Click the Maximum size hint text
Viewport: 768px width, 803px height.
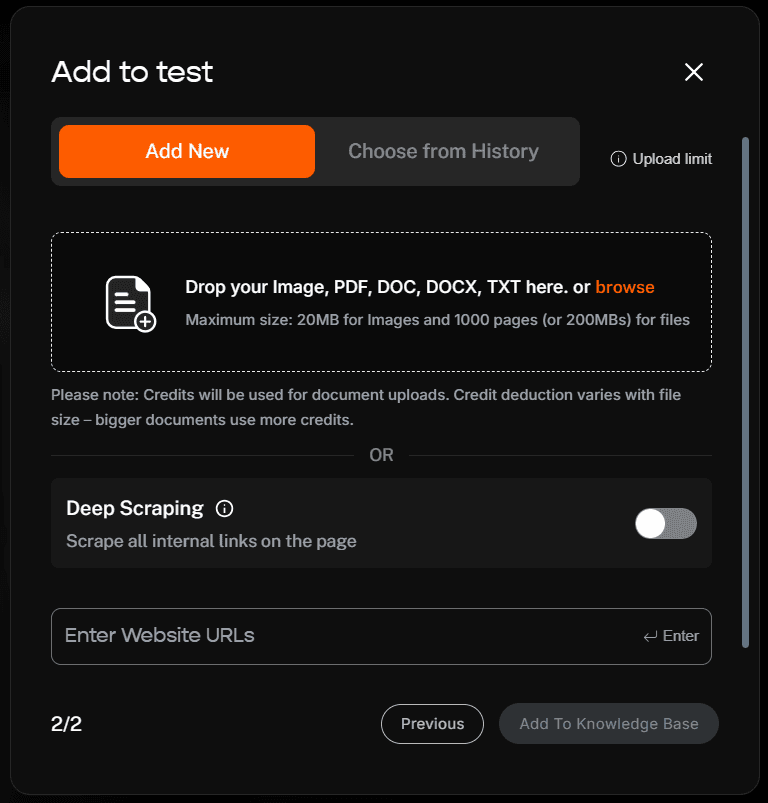437,321
